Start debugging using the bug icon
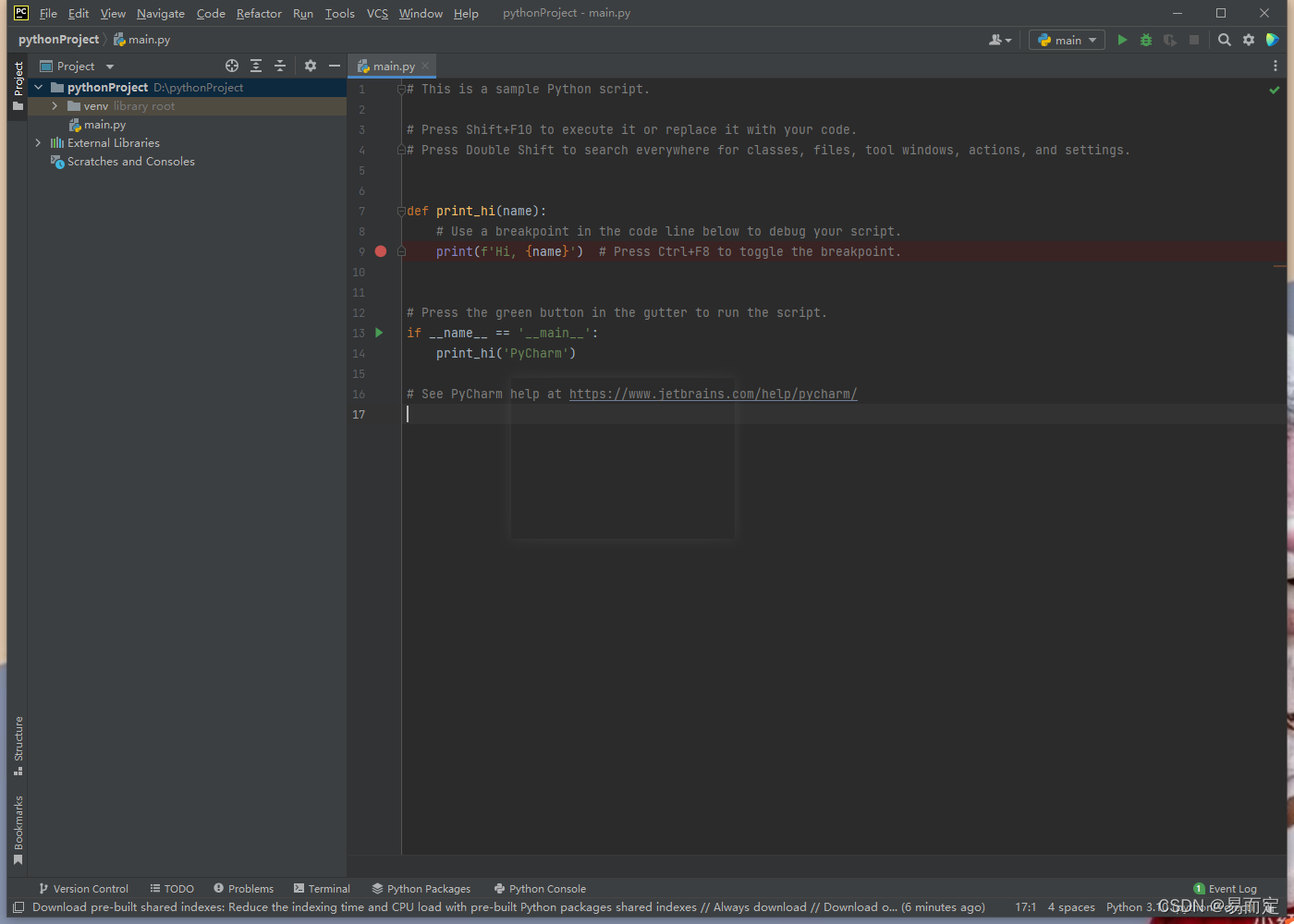This screenshot has width=1294, height=924. pyautogui.click(x=1145, y=40)
